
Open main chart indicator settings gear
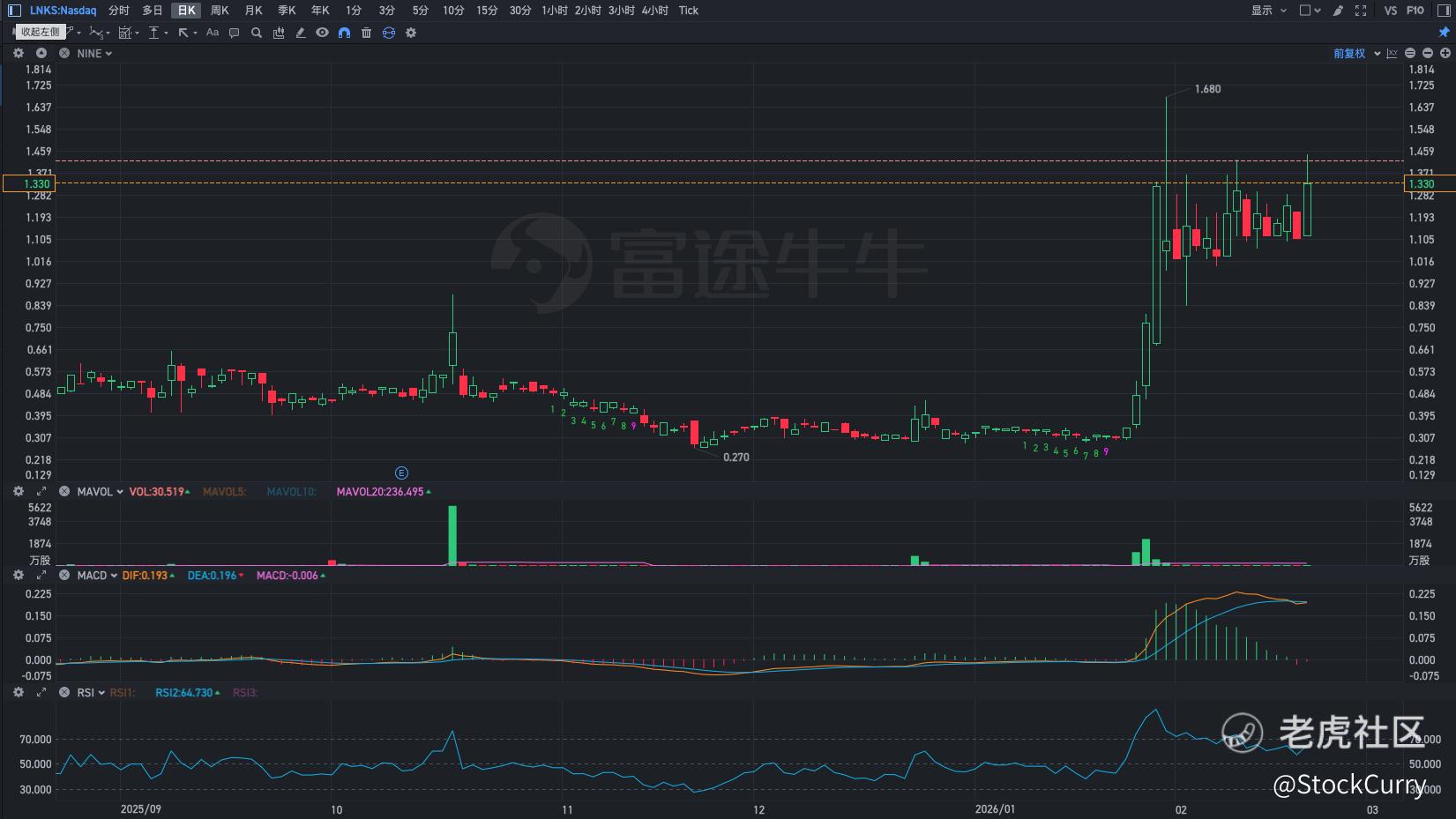coord(19,53)
